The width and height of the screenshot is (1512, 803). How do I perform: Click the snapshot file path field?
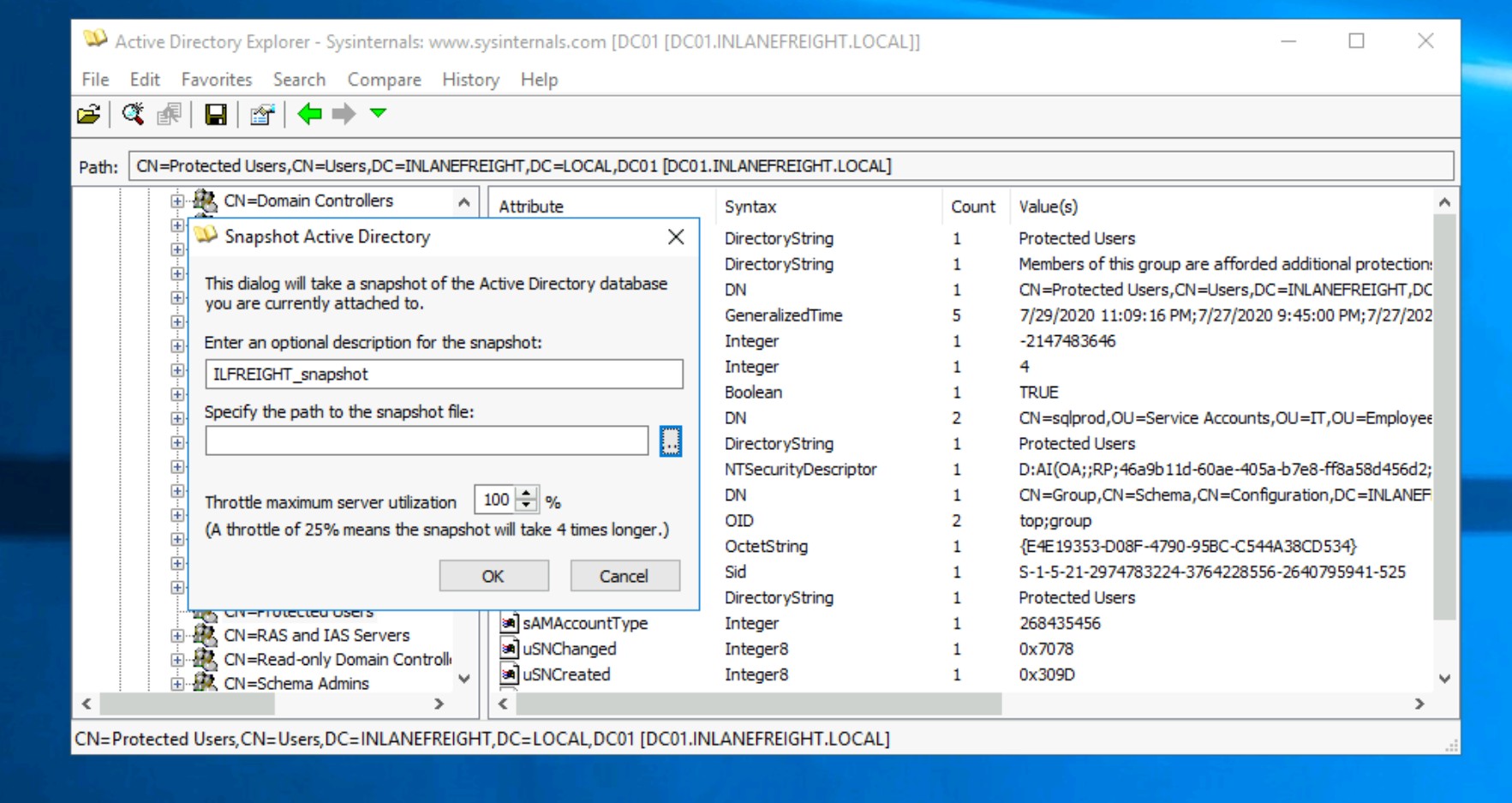[427, 441]
